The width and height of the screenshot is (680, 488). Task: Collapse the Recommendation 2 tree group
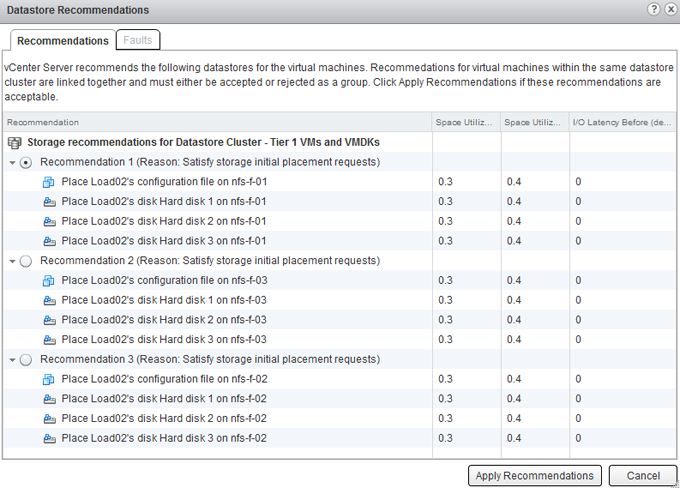pyautogui.click(x=11, y=261)
